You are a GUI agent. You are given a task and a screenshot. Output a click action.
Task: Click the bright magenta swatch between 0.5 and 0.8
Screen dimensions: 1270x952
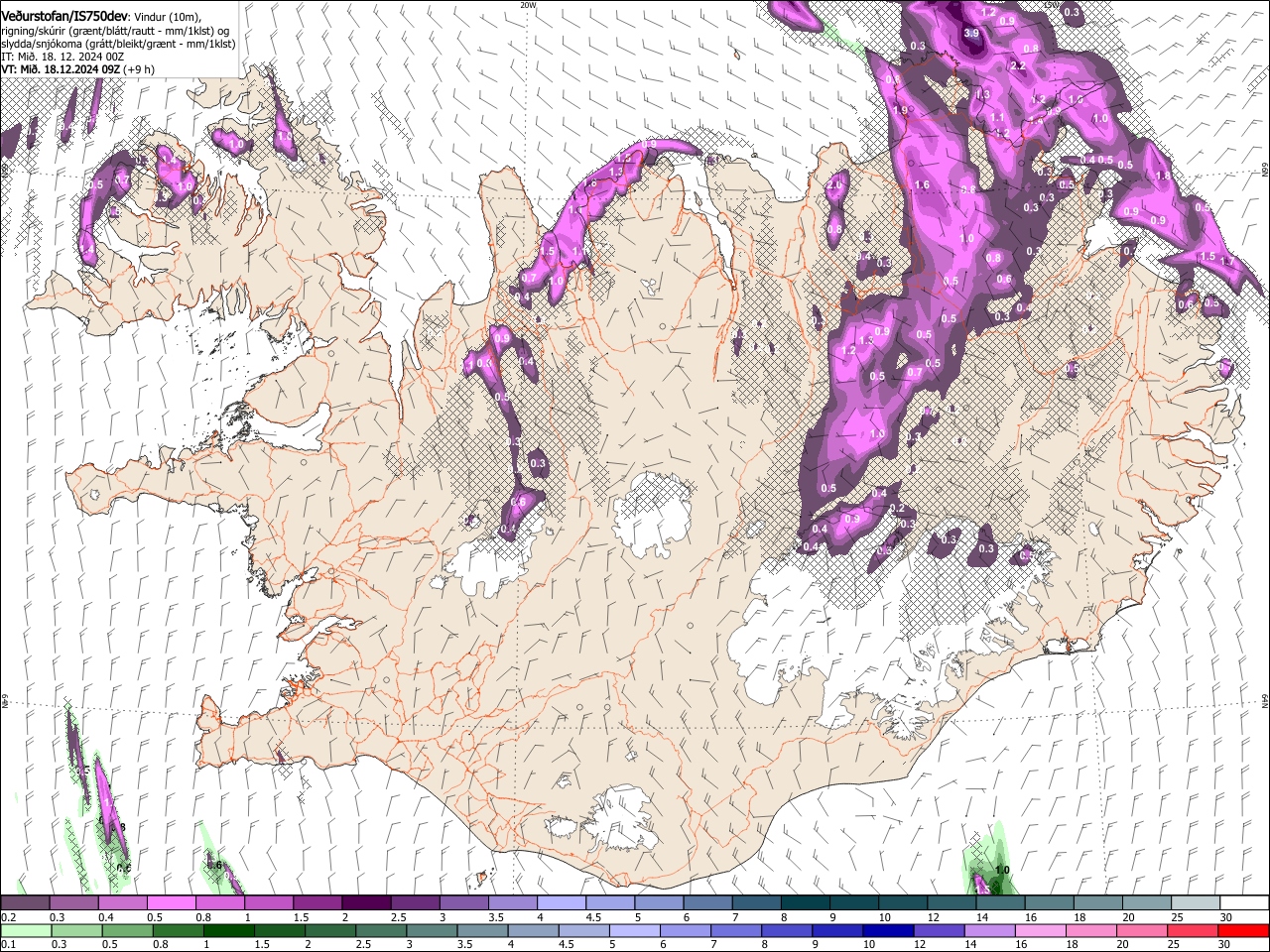tap(171, 903)
